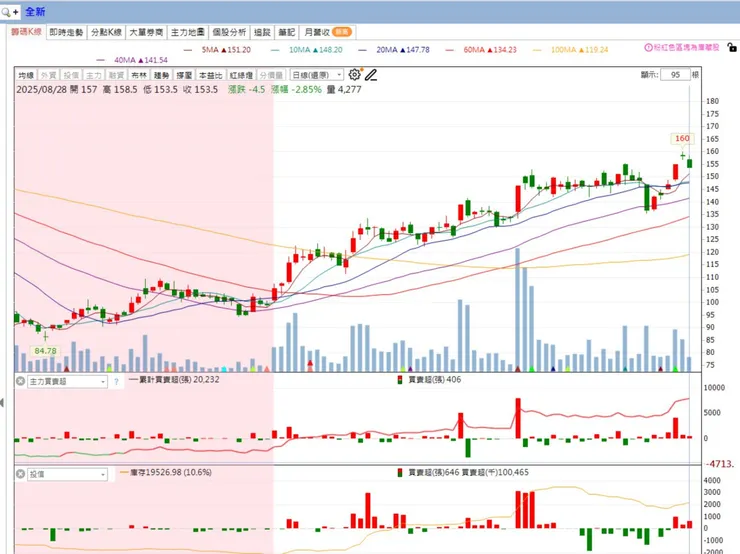Open the 投信 indicator dropdown in lower panel
Screen dimensions: 740x554
tap(67, 474)
